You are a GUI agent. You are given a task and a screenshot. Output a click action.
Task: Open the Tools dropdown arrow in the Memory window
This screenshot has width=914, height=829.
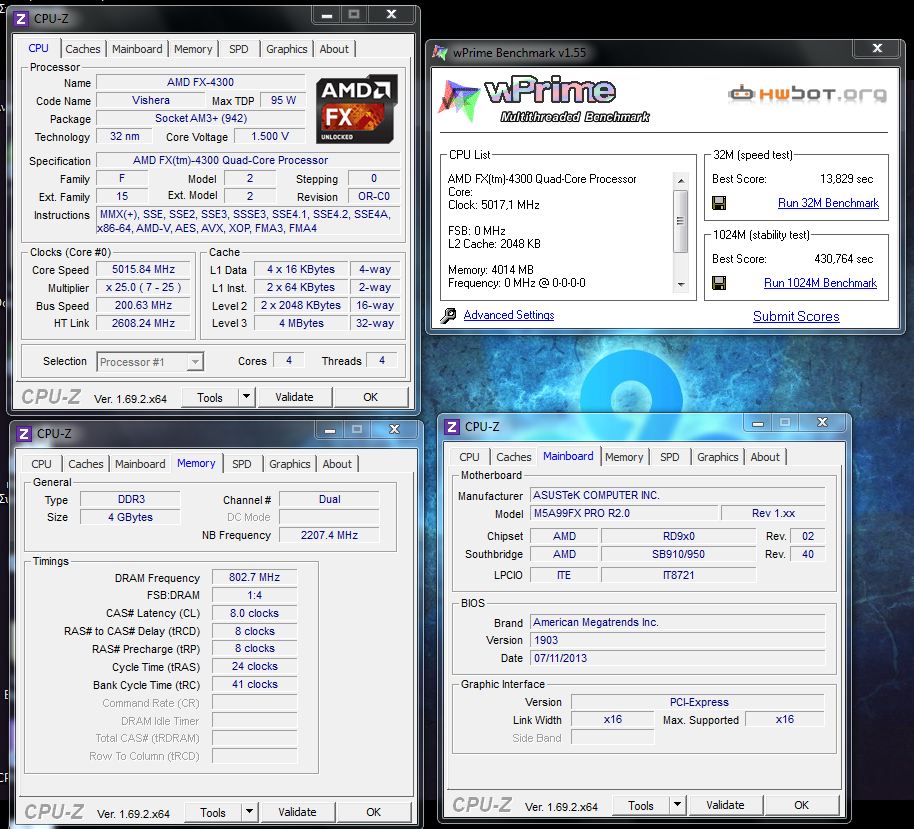tap(249, 812)
